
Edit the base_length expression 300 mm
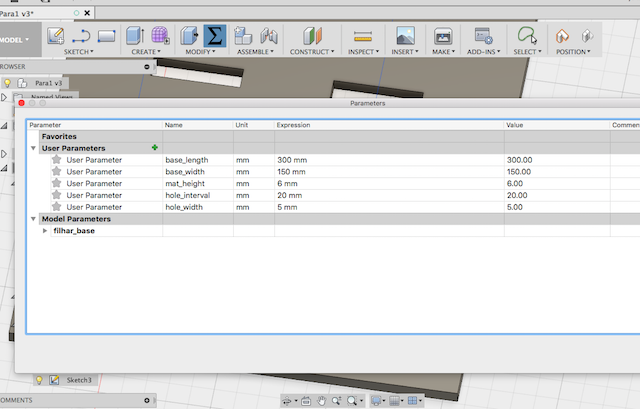coord(389,160)
